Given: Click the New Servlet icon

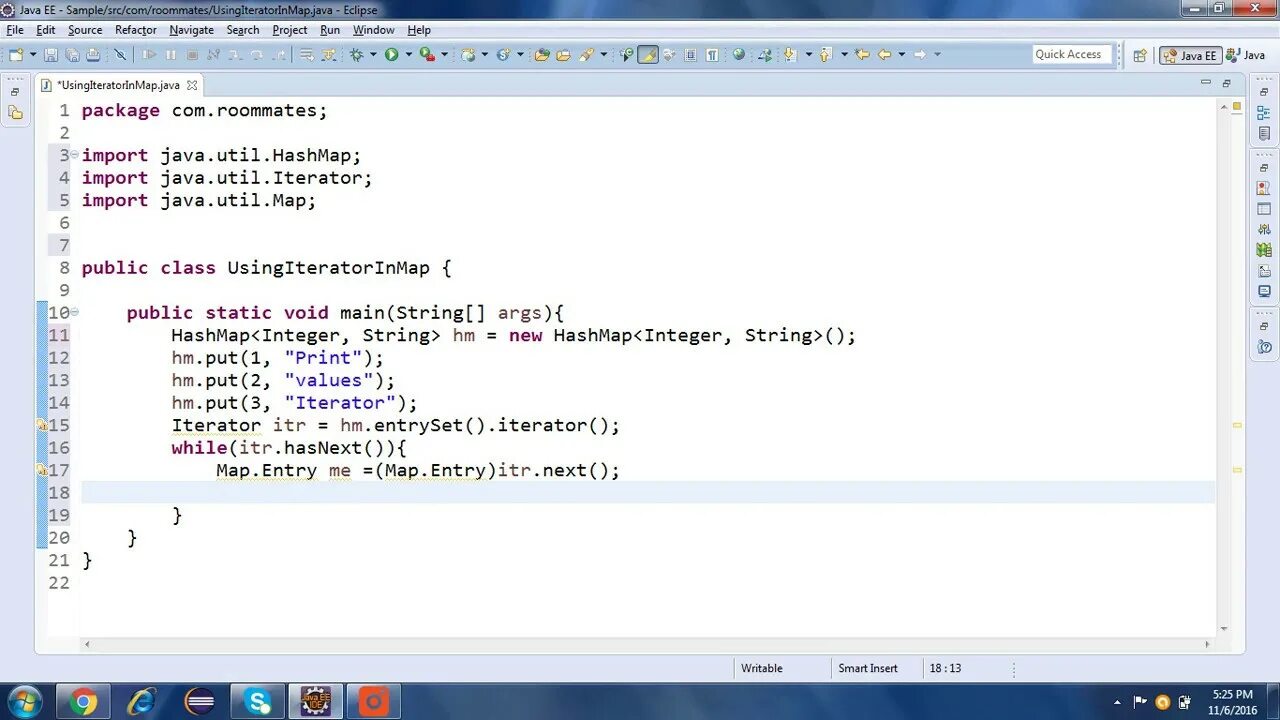Looking at the screenshot, I should [503, 55].
